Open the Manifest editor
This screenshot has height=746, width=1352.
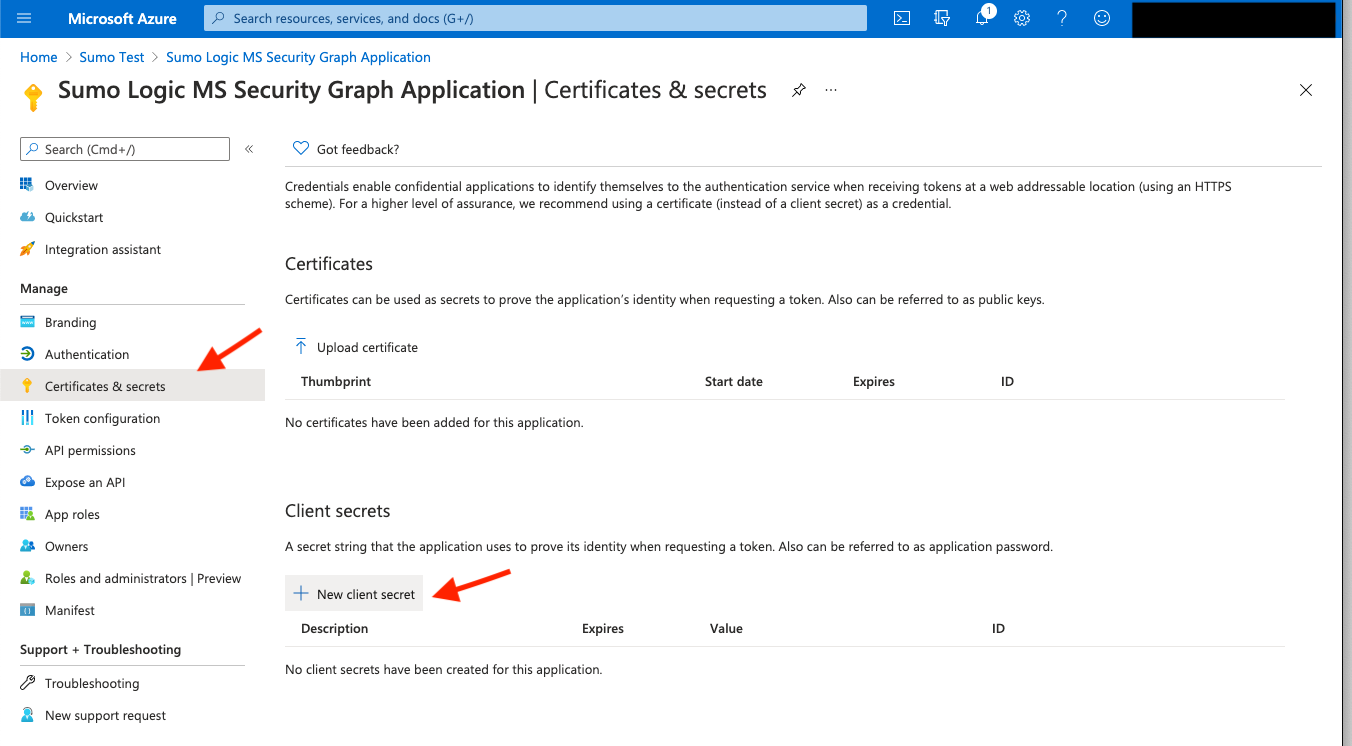70,610
